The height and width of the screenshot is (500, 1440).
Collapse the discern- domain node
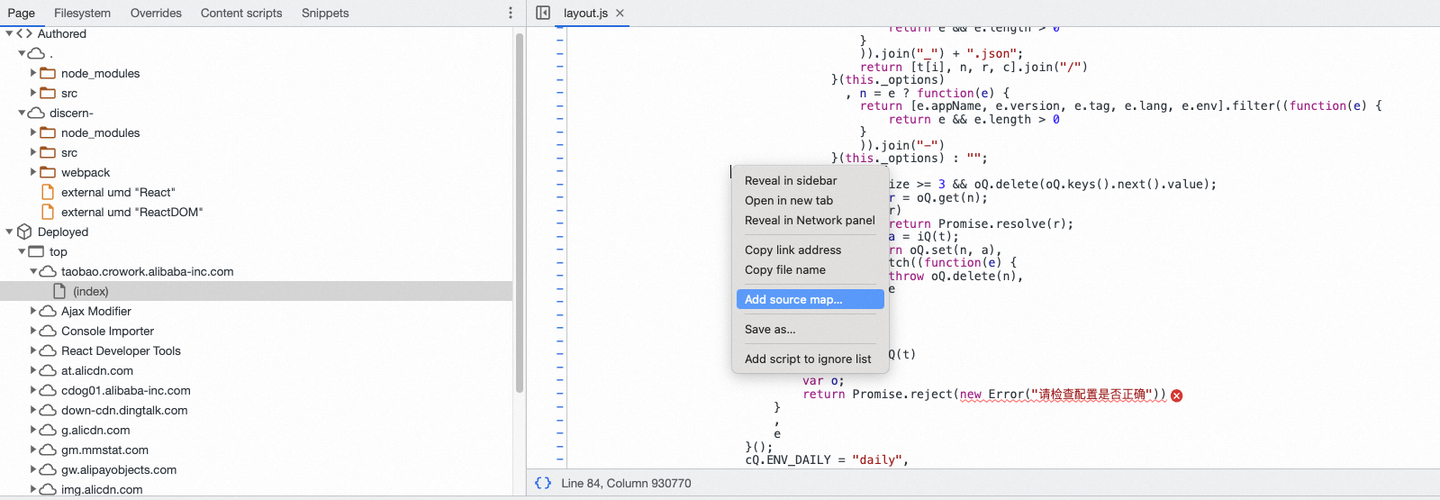coord(22,113)
